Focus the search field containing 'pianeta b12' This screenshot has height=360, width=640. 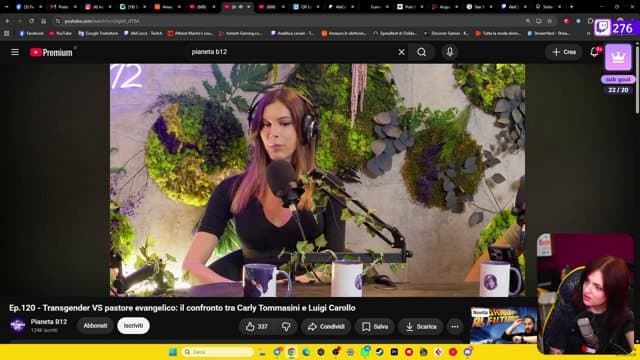pos(292,52)
